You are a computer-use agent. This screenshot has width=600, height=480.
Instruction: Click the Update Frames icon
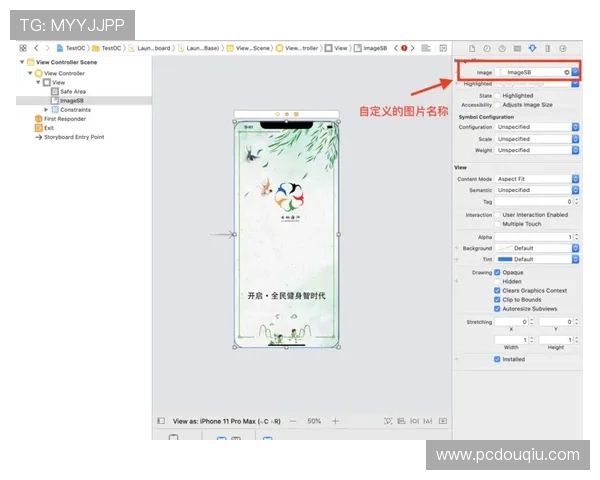pyautogui.click(x=388, y=421)
